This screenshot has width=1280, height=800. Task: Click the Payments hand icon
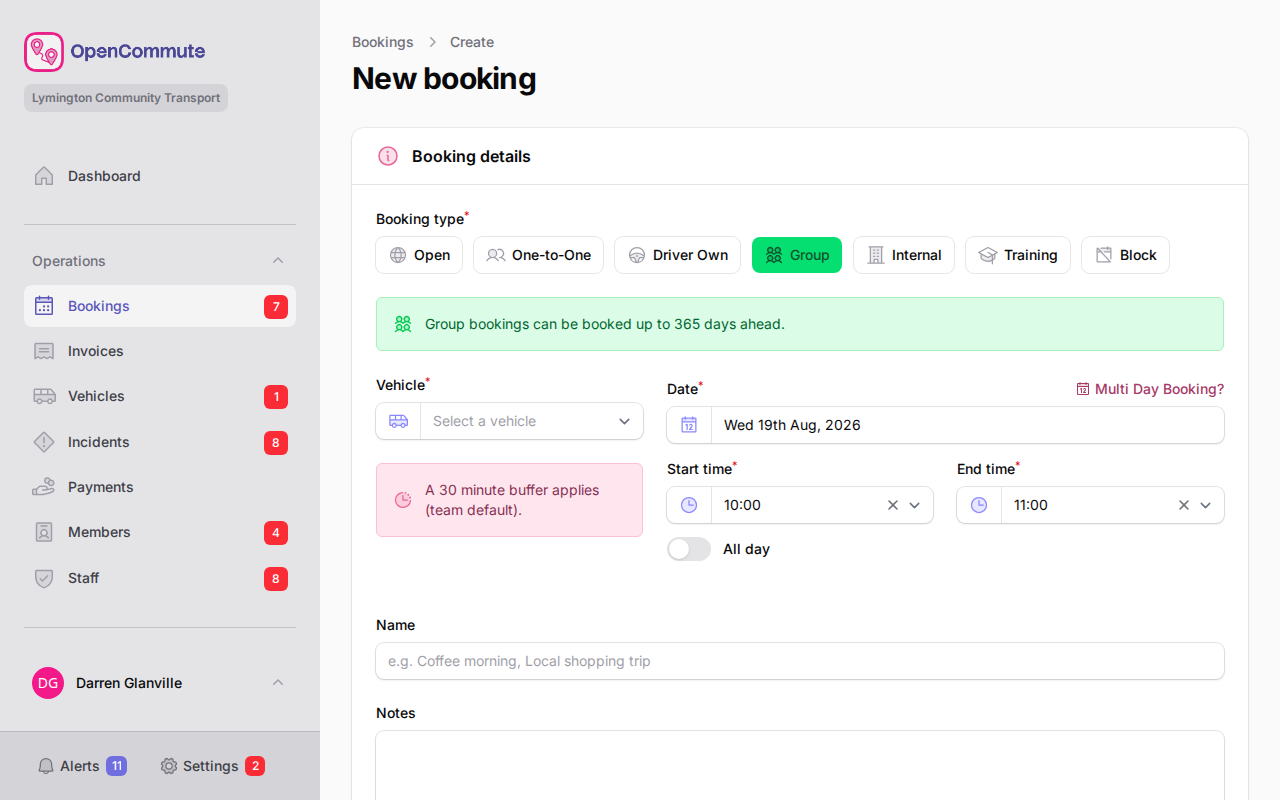pos(44,487)
